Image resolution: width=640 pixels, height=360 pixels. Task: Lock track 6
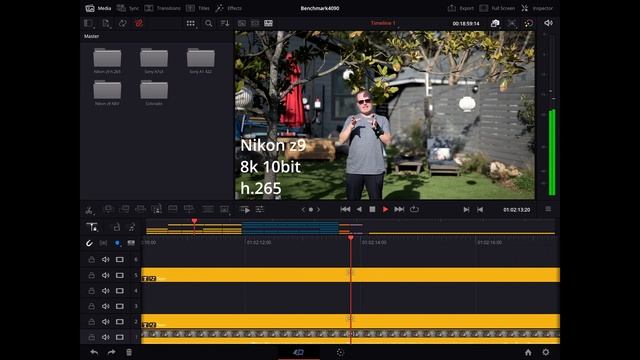click(91, 260)
